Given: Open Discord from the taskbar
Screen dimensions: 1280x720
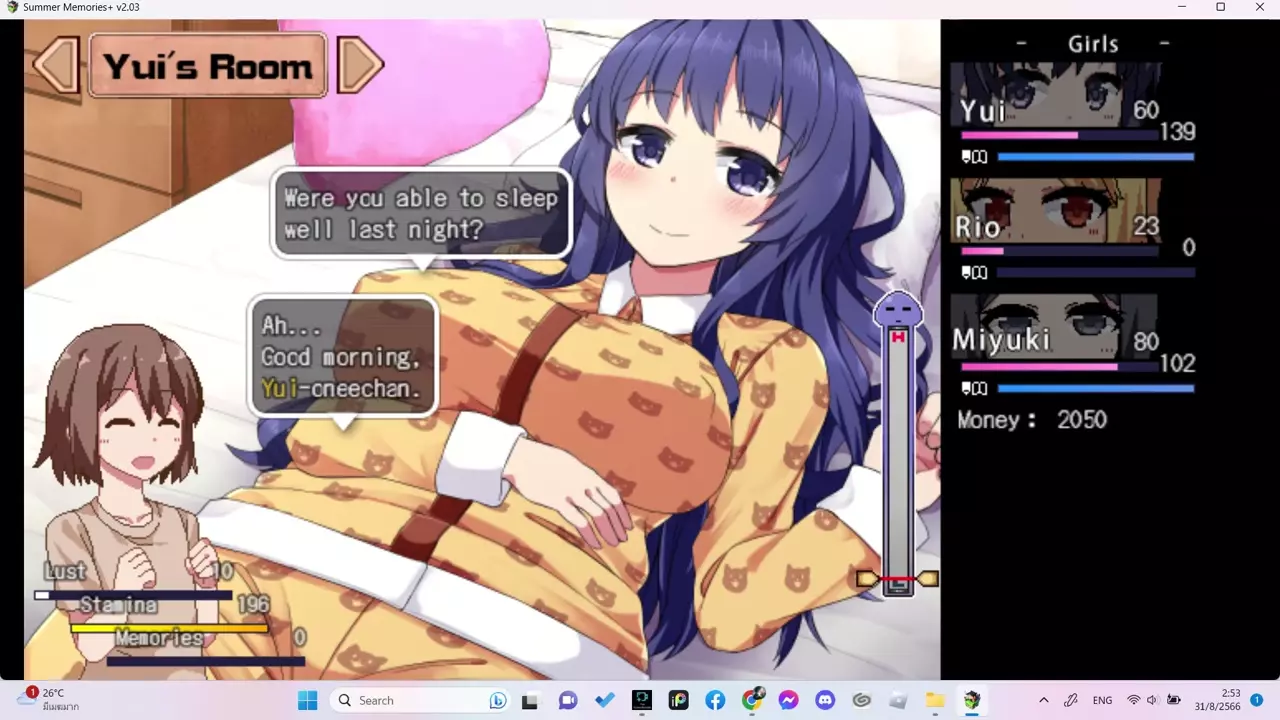Looking at the screenshot, I should (825, 700).
